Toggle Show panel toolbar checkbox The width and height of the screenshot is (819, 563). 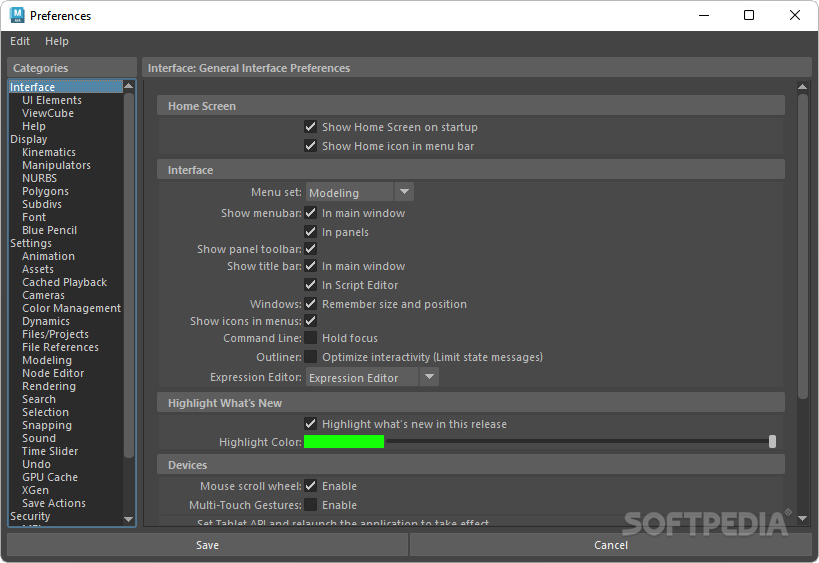click(310, 249)
